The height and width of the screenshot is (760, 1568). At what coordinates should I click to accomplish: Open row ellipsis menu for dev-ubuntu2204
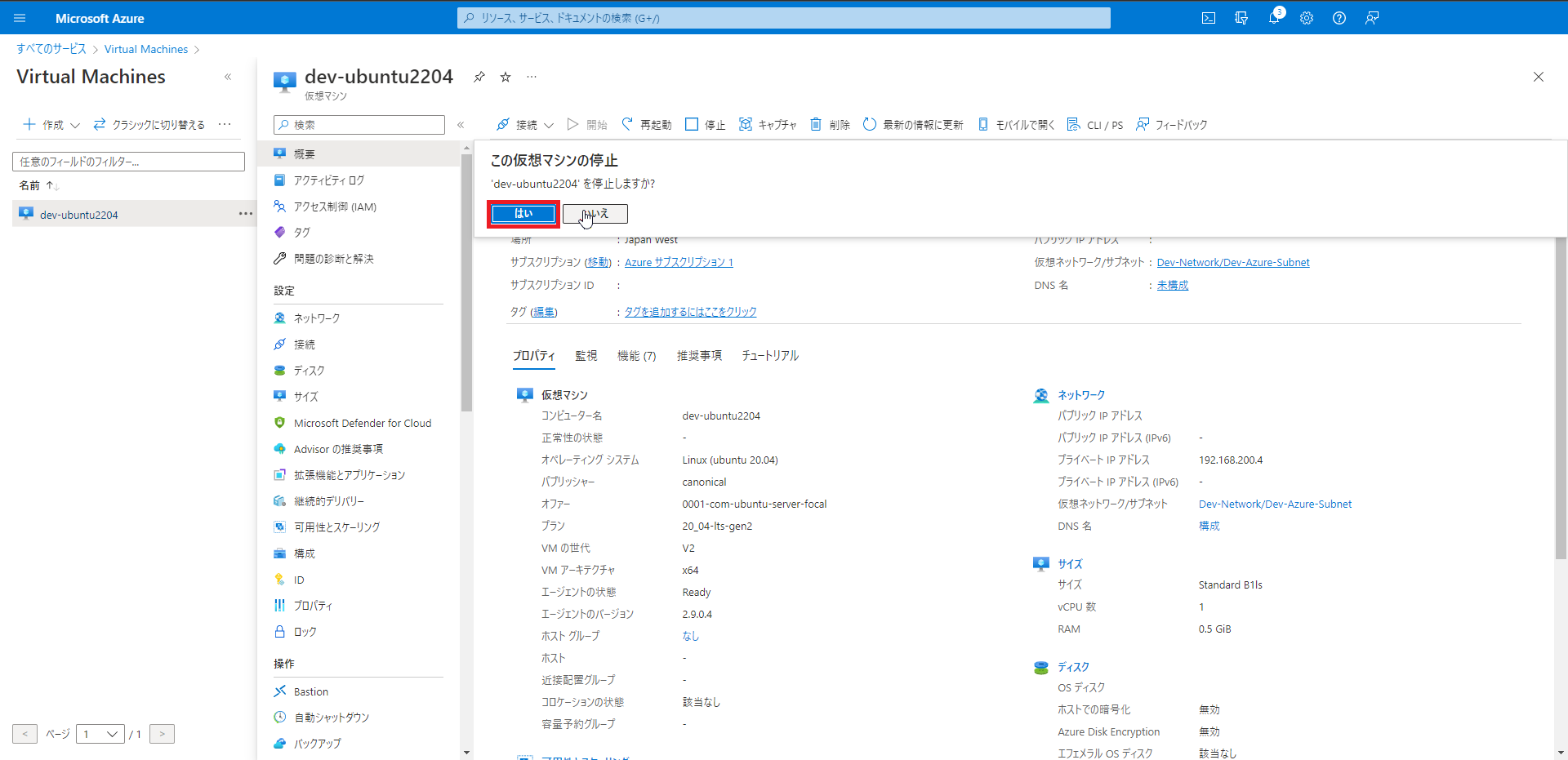point(245,214)
